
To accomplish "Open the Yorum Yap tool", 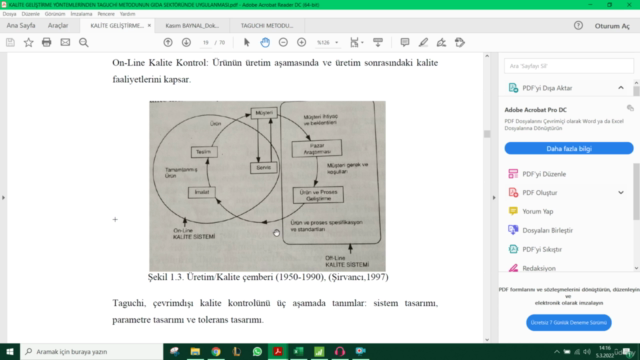I will tap(538, 211).
